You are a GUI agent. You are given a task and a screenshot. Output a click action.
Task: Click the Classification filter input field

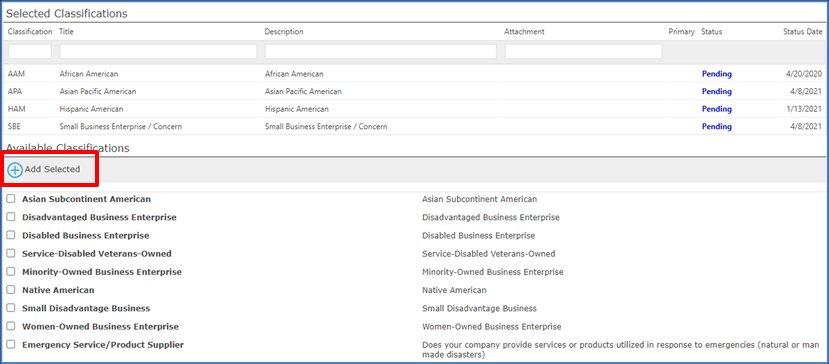point(30,51)
